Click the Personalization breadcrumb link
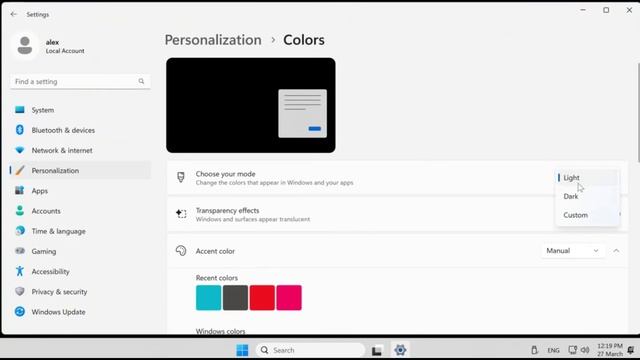The height and width of the screenshot is (360, 640). [x=213, y=40]
